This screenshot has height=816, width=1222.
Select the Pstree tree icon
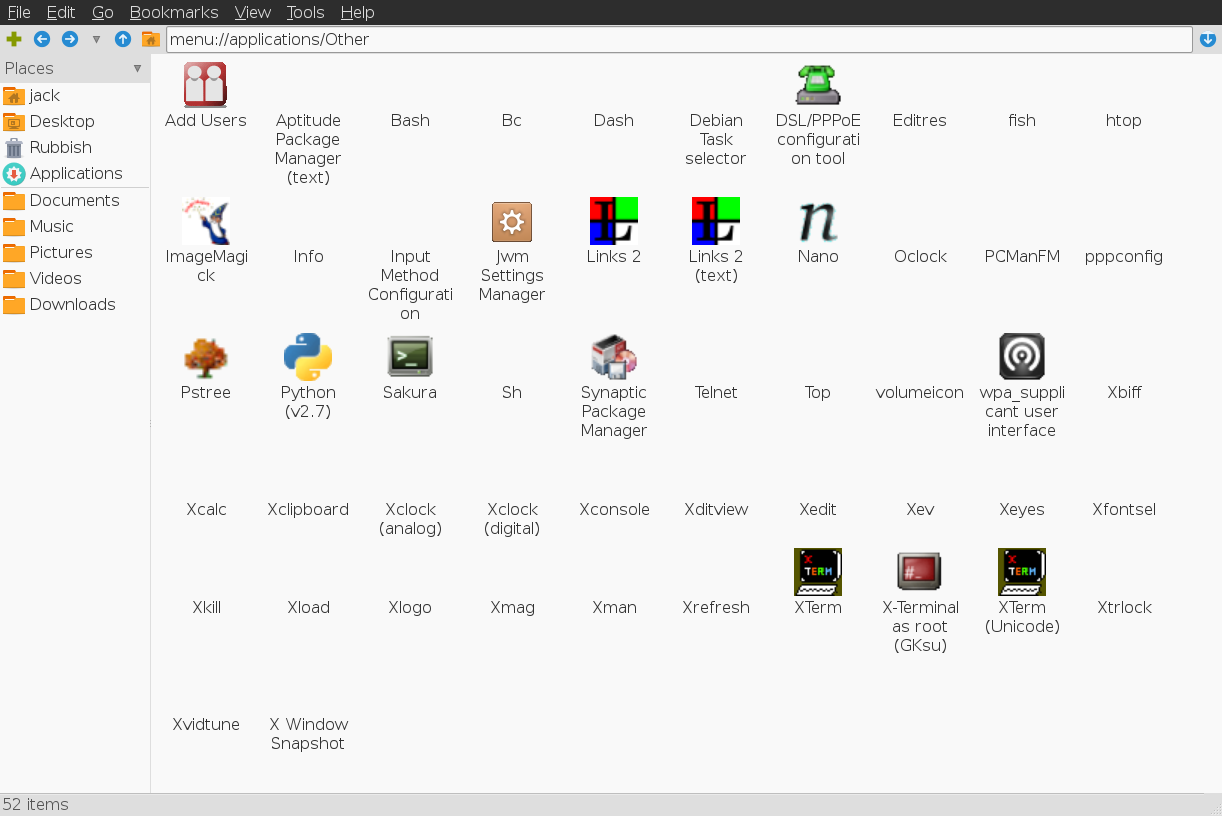(205, 357)
